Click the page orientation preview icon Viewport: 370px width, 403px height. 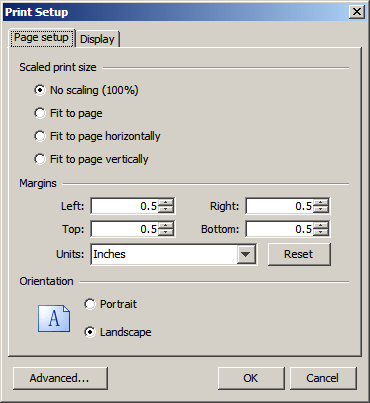(54, 318)
